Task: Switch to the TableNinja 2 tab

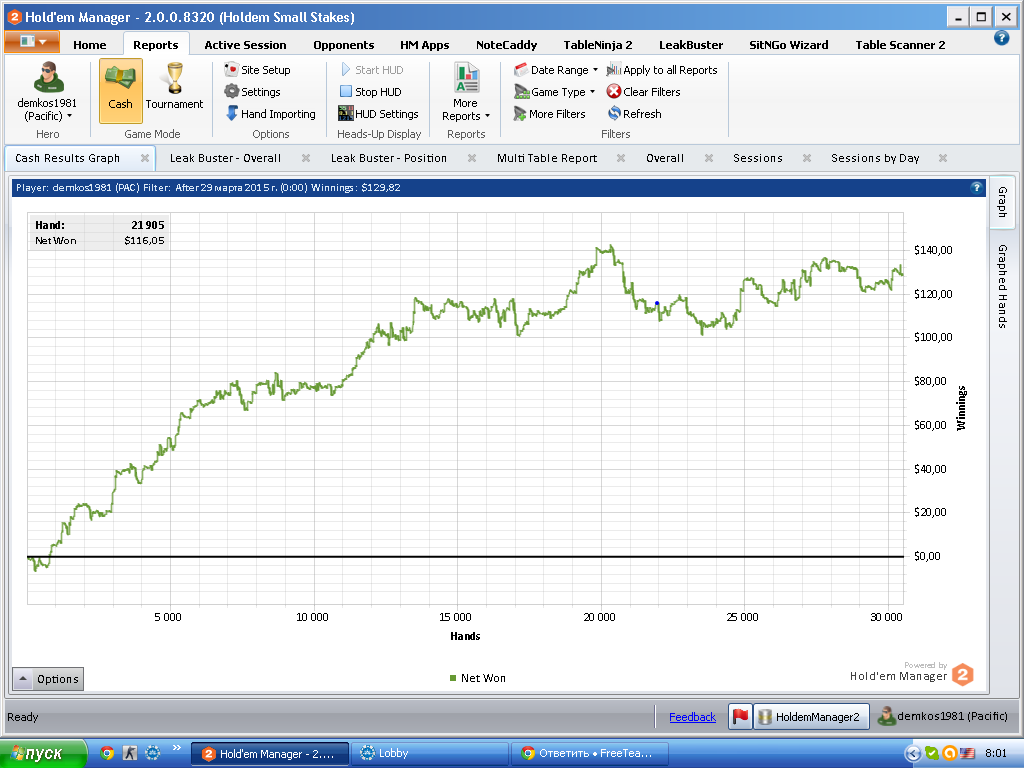Action: click(598, 45)
